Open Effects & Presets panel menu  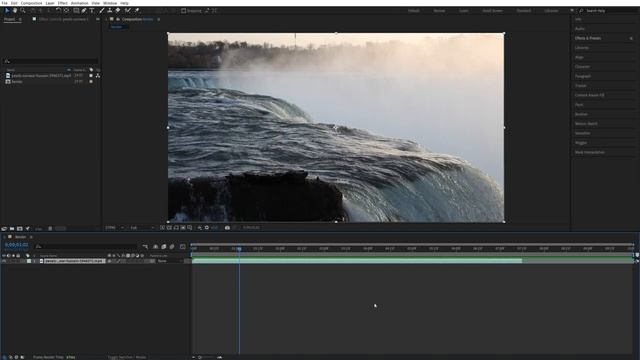click(631, 38)
